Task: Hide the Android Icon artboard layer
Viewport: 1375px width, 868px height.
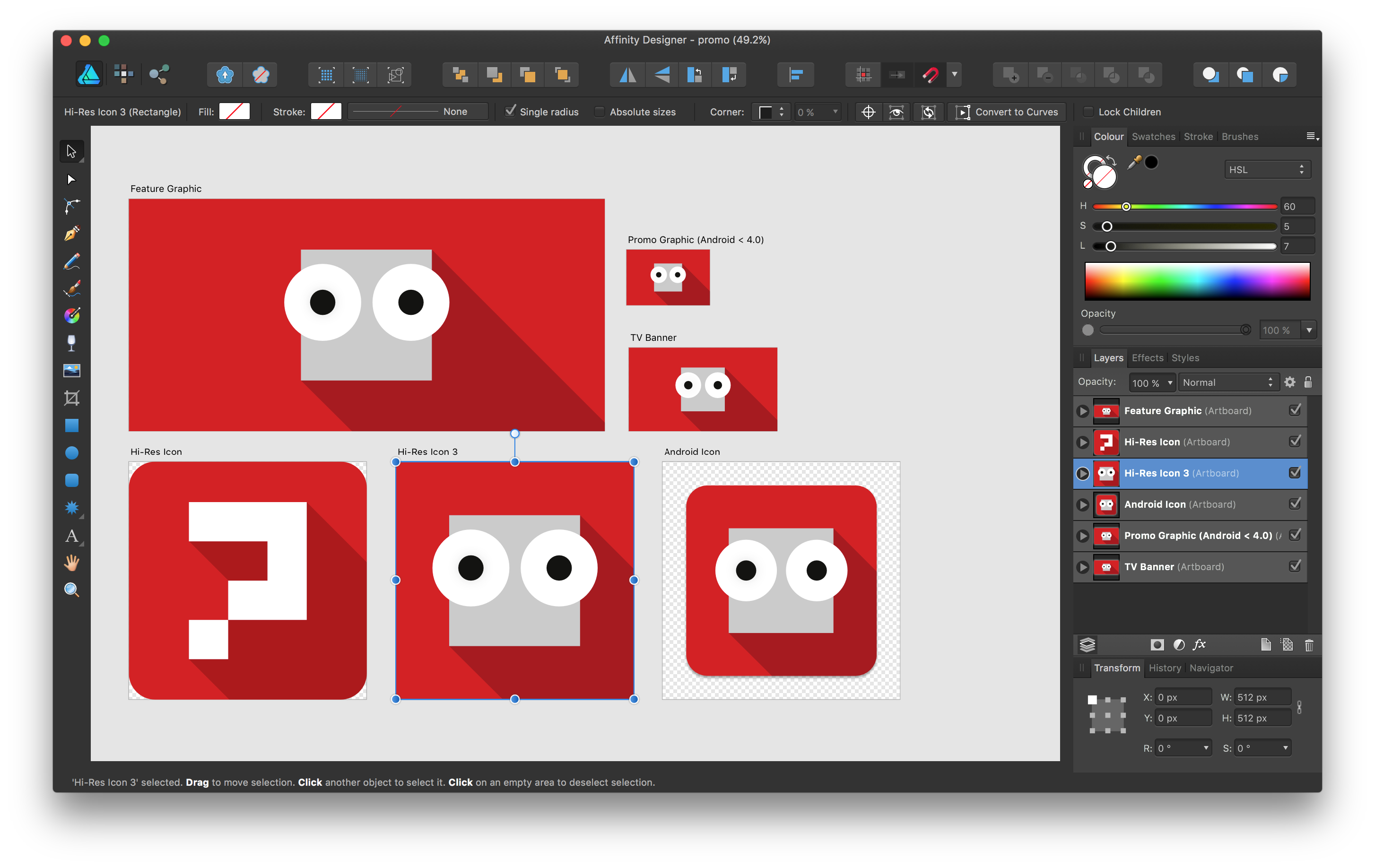Action: point(1295,503)
